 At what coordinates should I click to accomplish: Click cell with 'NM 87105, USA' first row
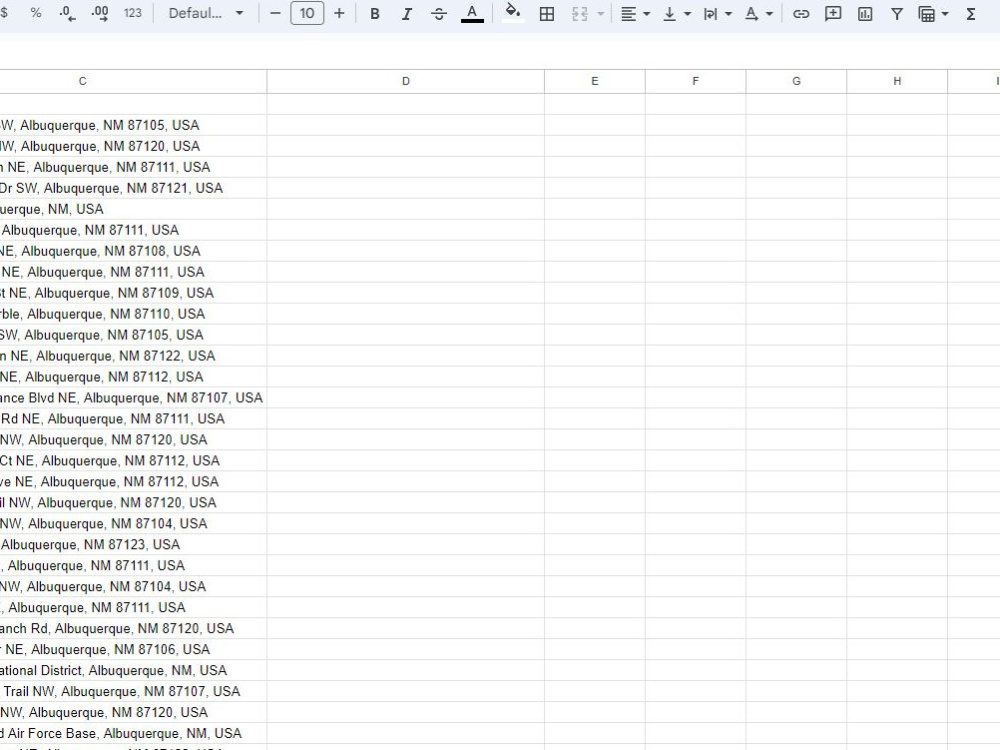[x=133, y=125]
